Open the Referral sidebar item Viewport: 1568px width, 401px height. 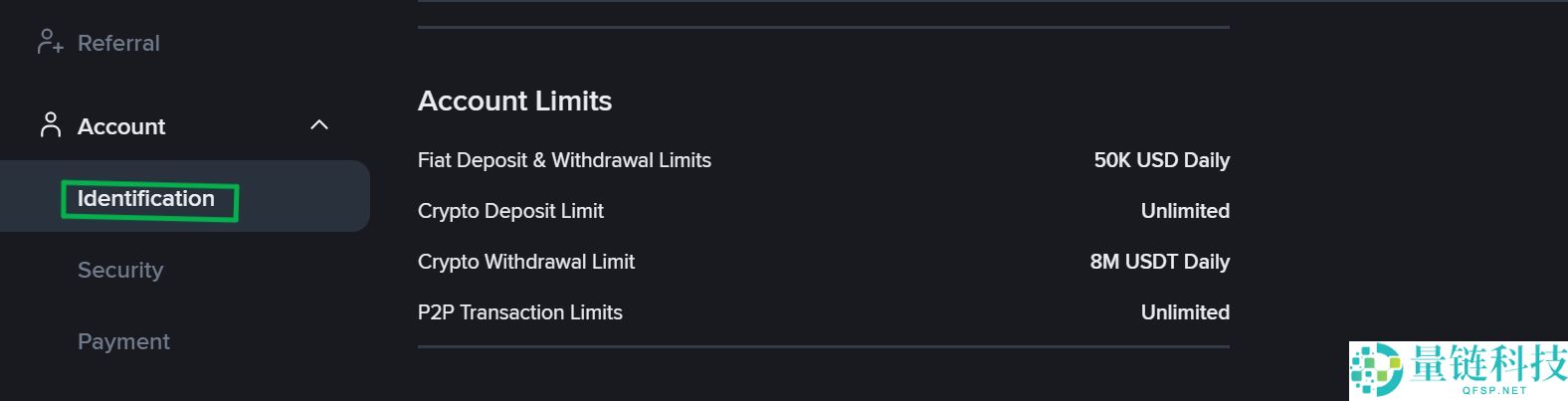[118, 43]
